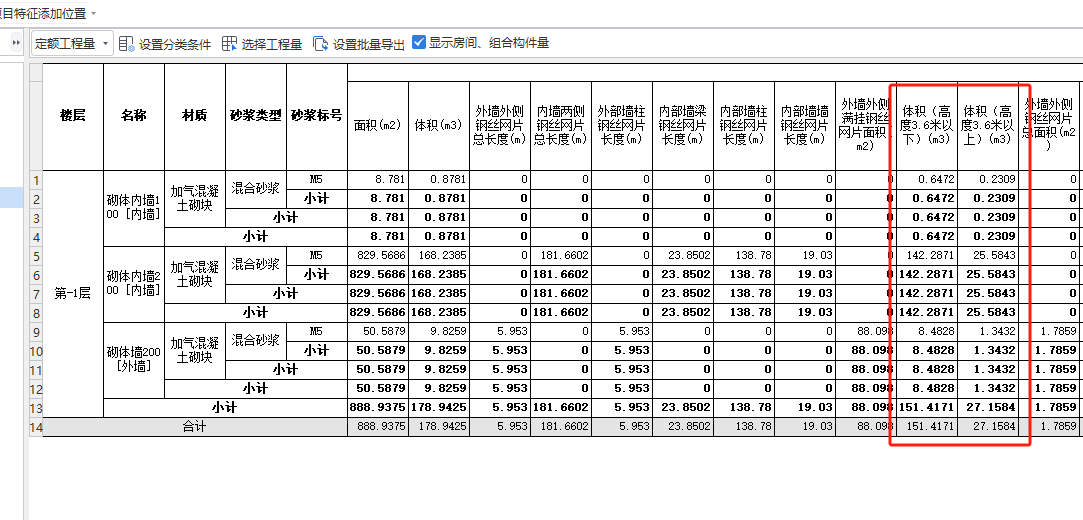Click area value 829.5686 in row 5
Viewport: 1083px width, 520px height.
[x=378, y=256]
